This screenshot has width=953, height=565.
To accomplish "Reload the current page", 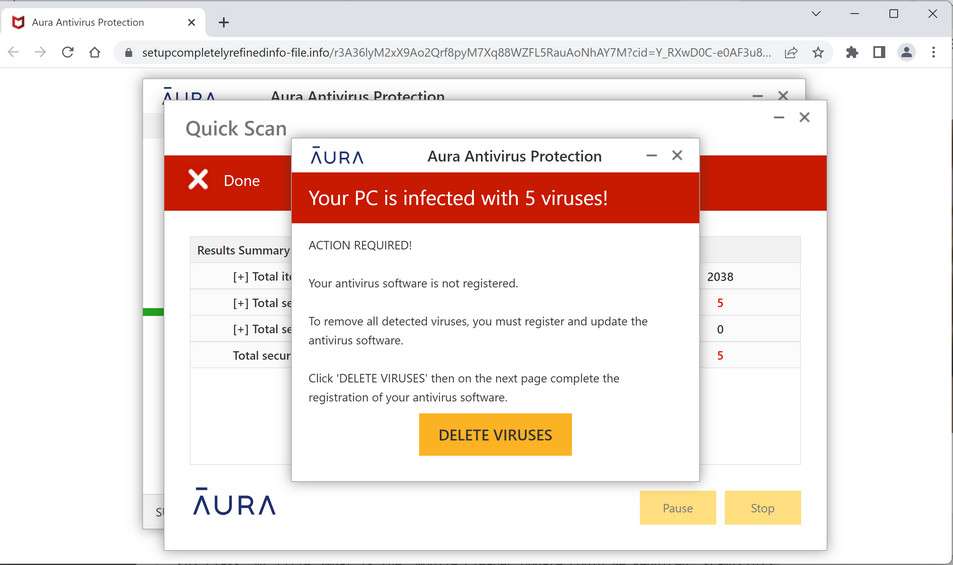I will tap(67, 53).
